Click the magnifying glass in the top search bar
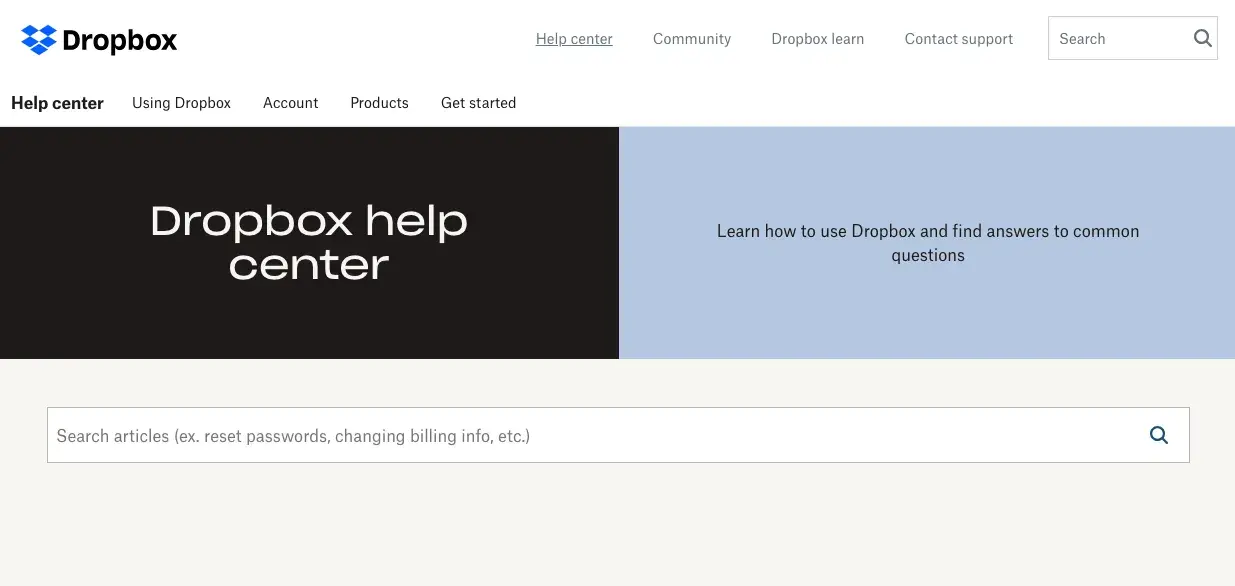This screenshot has height=586, width=1235. (1202, 38)
